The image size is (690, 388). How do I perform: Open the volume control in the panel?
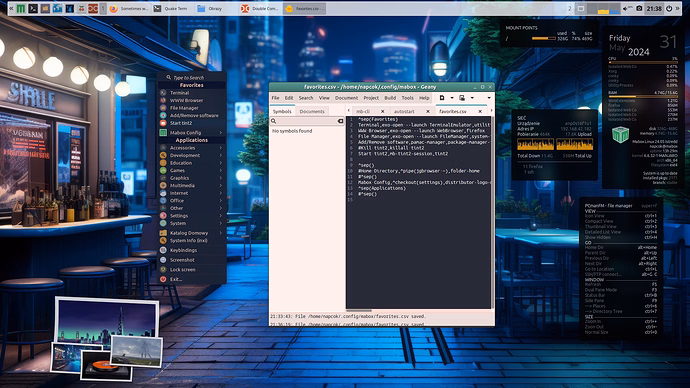tap(627, 8)
